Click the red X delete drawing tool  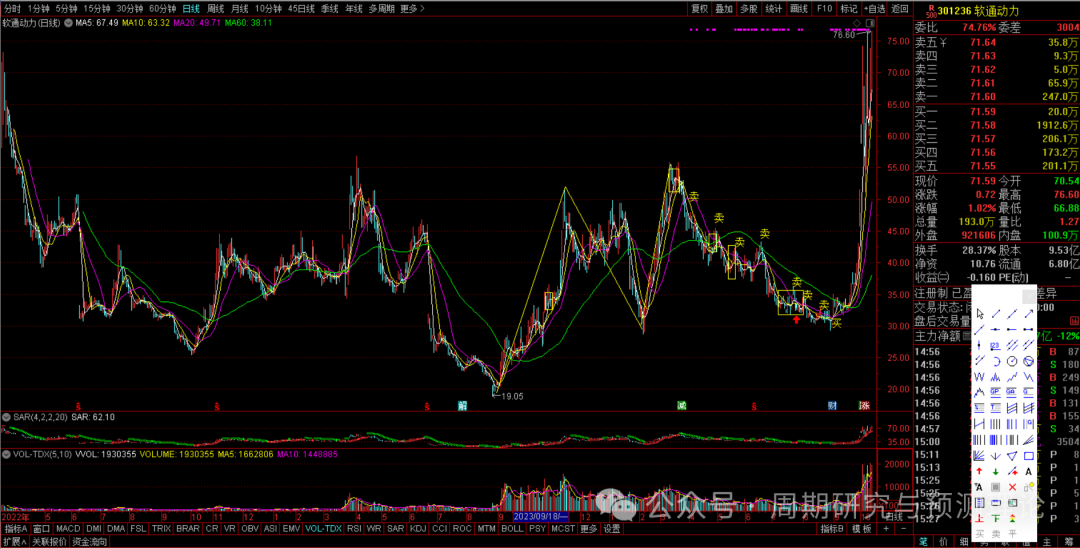tap(1012, 486)
